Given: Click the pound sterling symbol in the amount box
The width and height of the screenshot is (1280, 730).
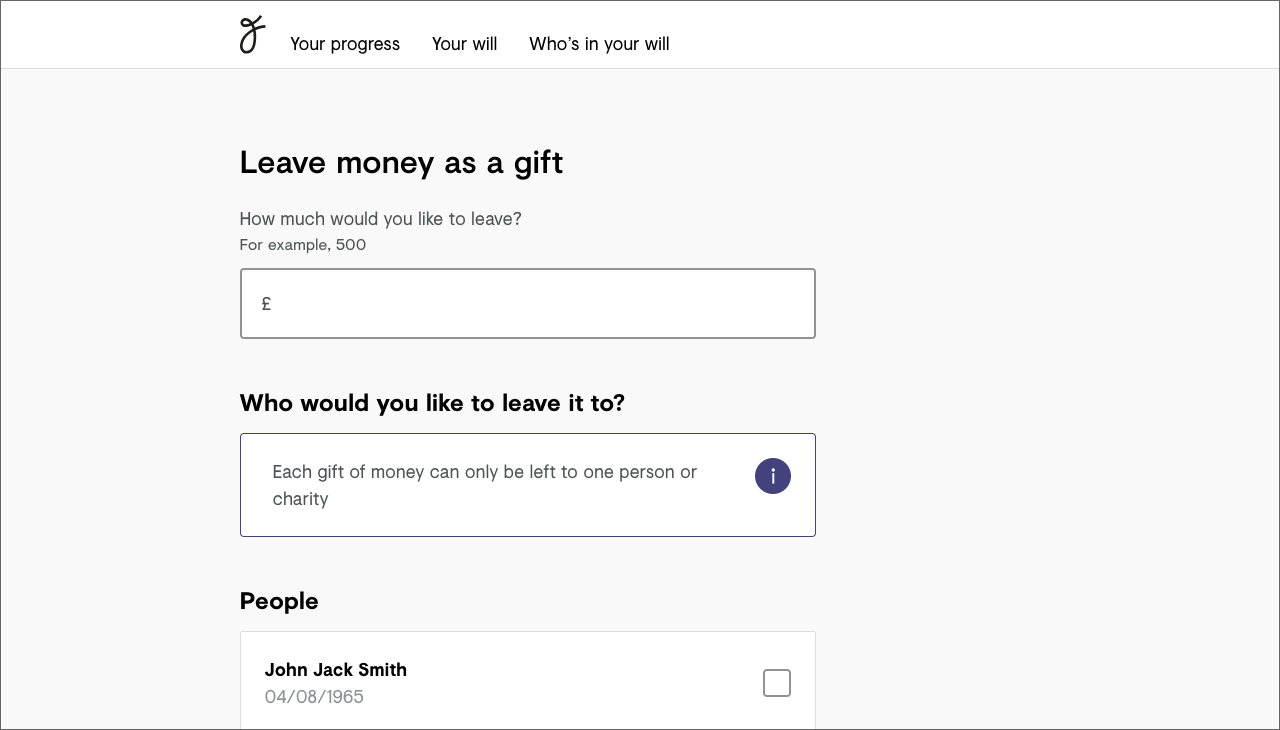Looking at the screenshot, I should 266,302.
